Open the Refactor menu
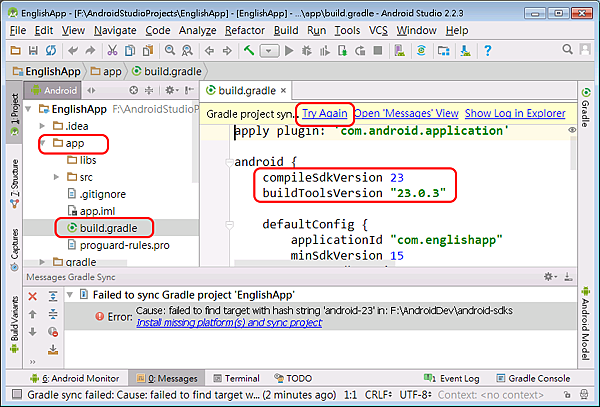 [x=245, y=30]
